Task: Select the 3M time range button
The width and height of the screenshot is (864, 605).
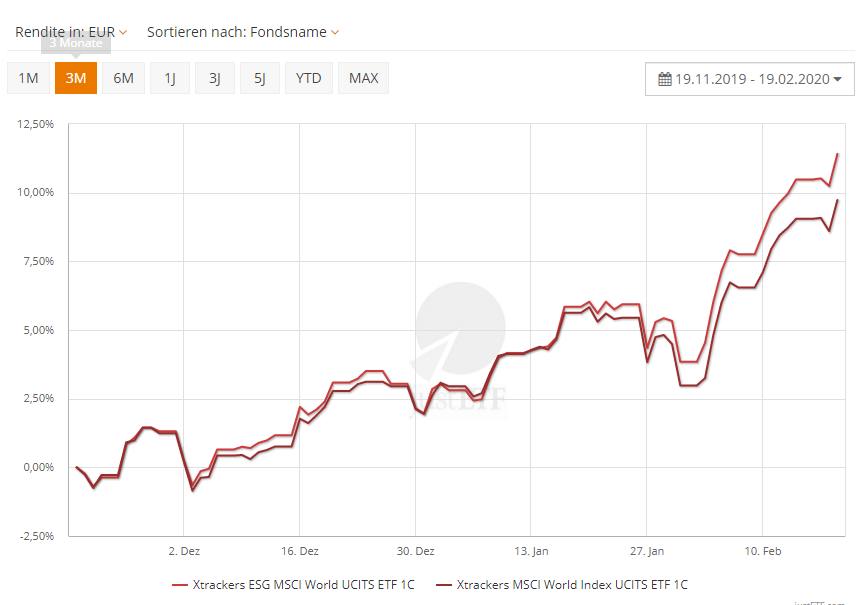Action: click(x=76, y=78)
